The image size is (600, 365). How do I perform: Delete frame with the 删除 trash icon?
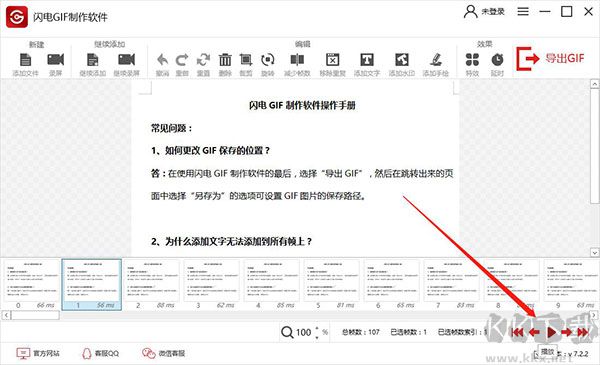pyautogui.click(x=225, y=60)
